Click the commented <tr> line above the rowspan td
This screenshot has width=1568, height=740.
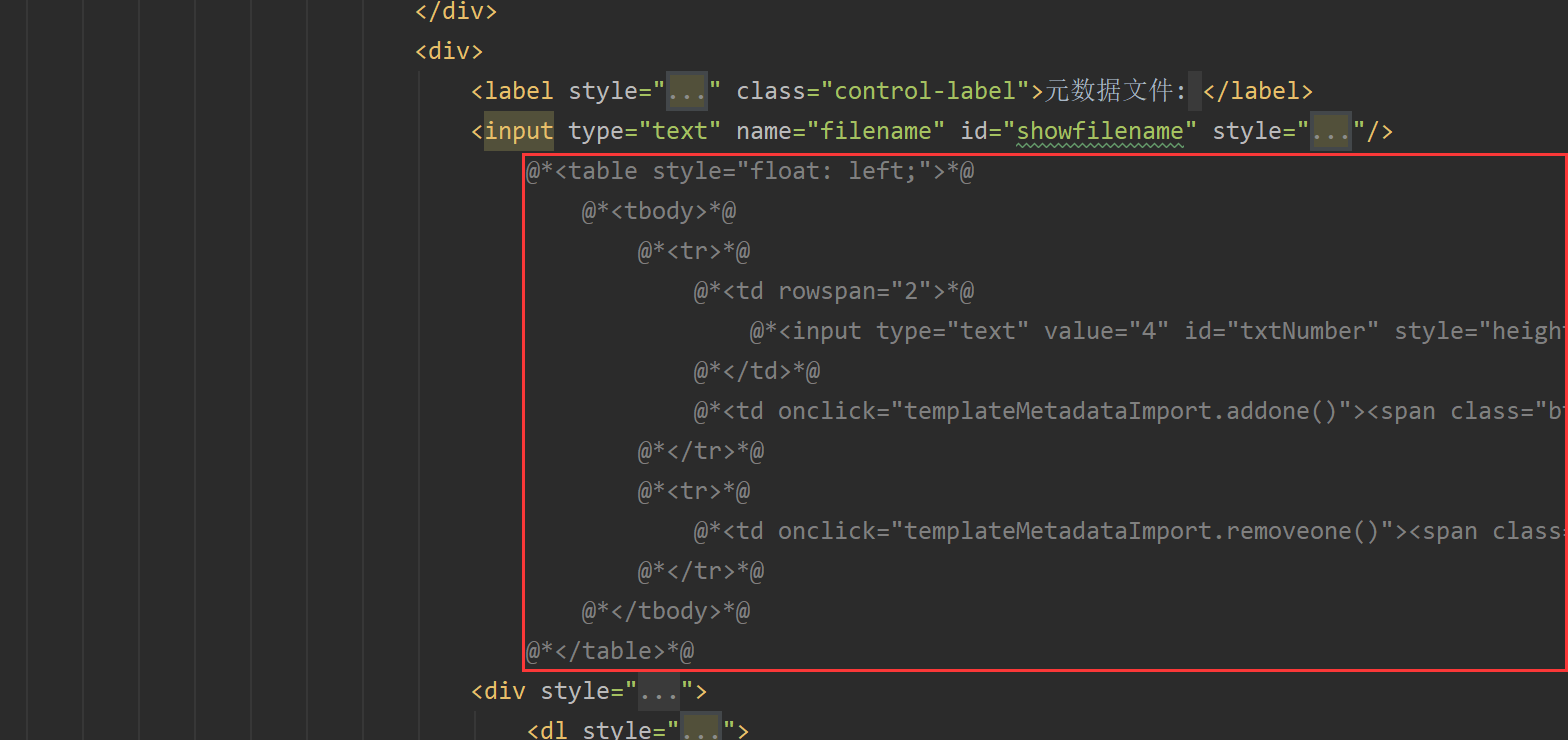tap(695, 251)
